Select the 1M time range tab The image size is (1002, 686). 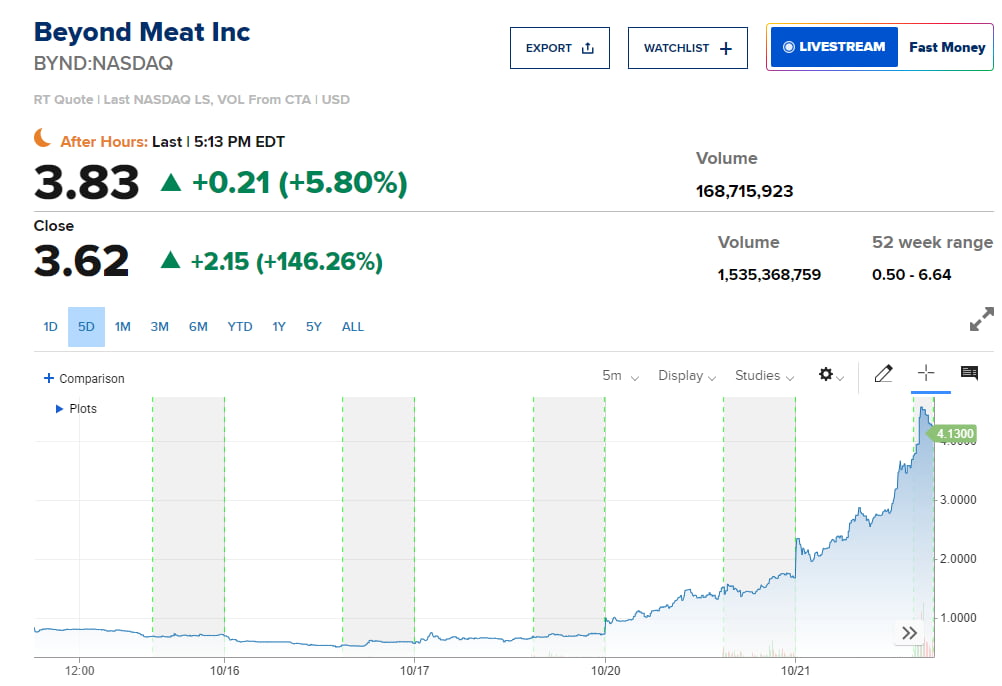[x=123, y=327]
